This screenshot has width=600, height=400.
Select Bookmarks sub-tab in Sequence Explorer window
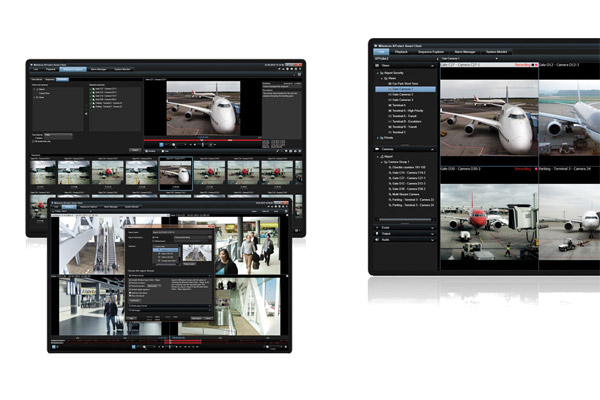tap(62, 79)
